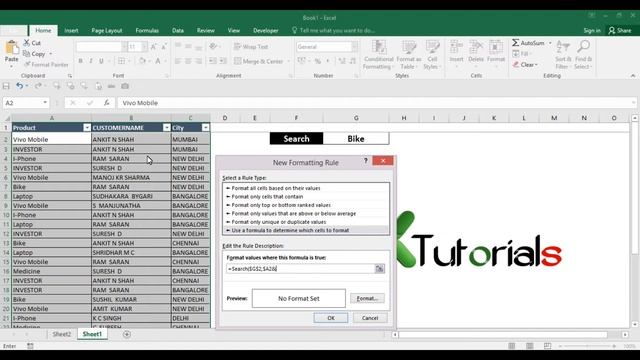Click the Page Layout view icon in status bar
The image size is (640, 360).
pos(529,346)
